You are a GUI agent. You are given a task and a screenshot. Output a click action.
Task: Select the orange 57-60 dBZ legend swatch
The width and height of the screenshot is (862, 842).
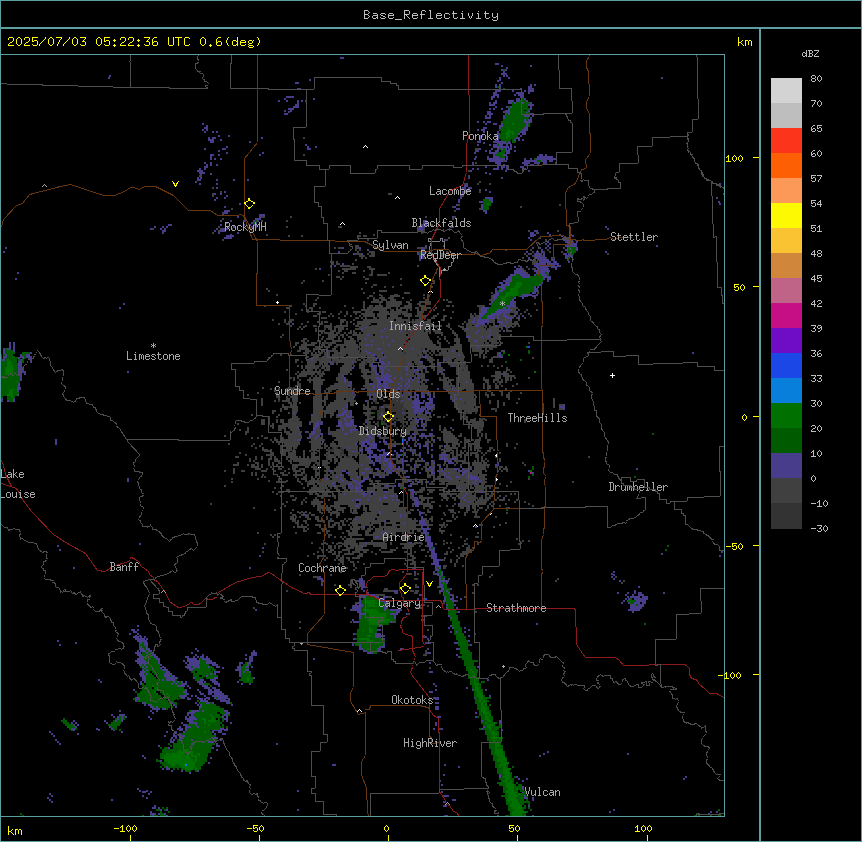(x=786, y=165)
